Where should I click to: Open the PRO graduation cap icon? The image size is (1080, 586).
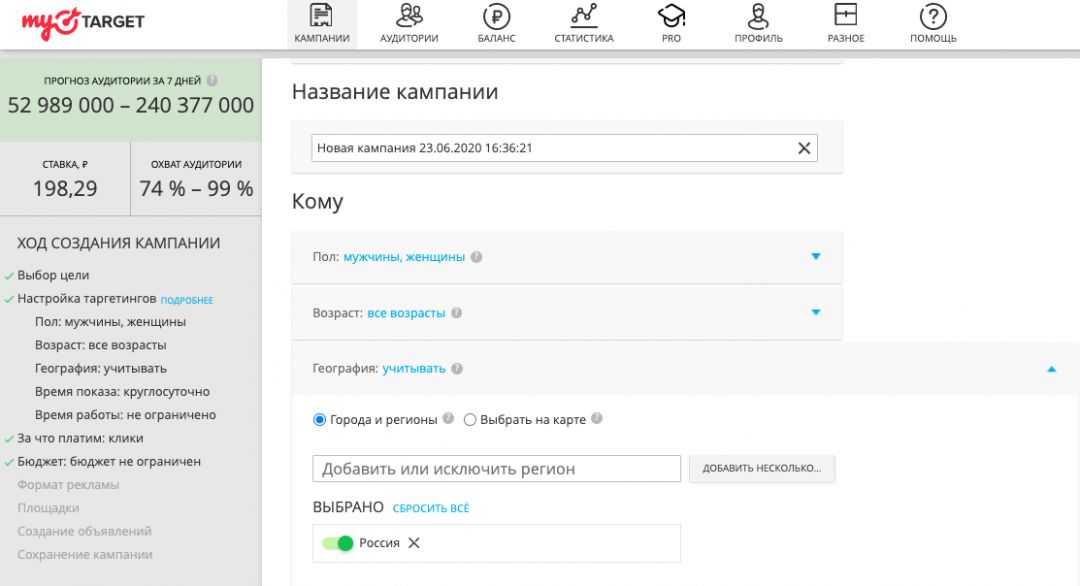coord(670,16)
